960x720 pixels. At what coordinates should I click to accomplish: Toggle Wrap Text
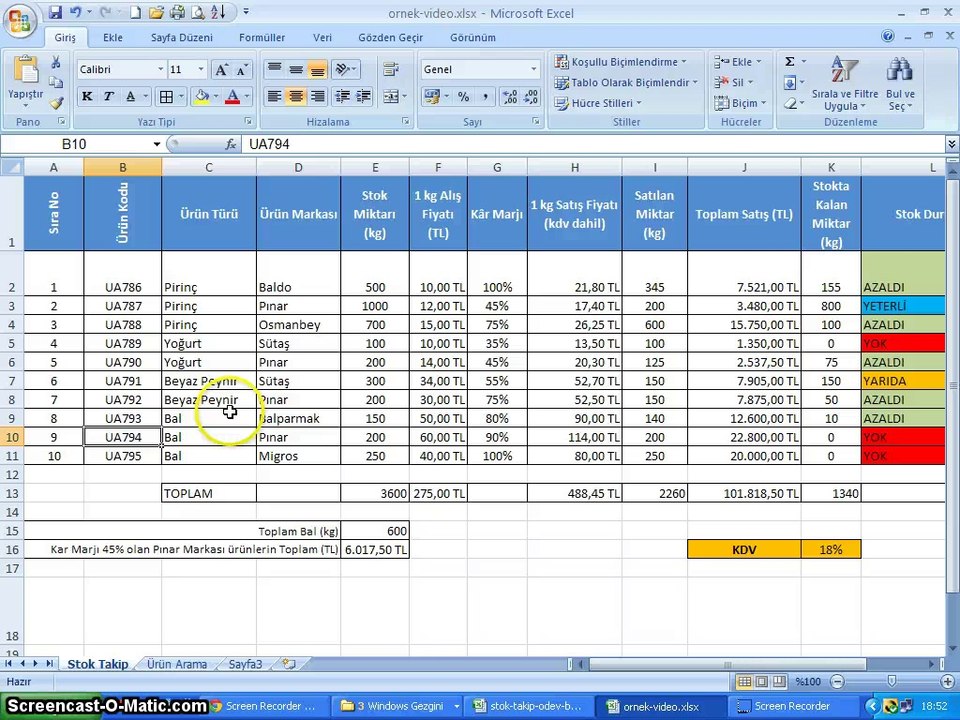(391, 69)
